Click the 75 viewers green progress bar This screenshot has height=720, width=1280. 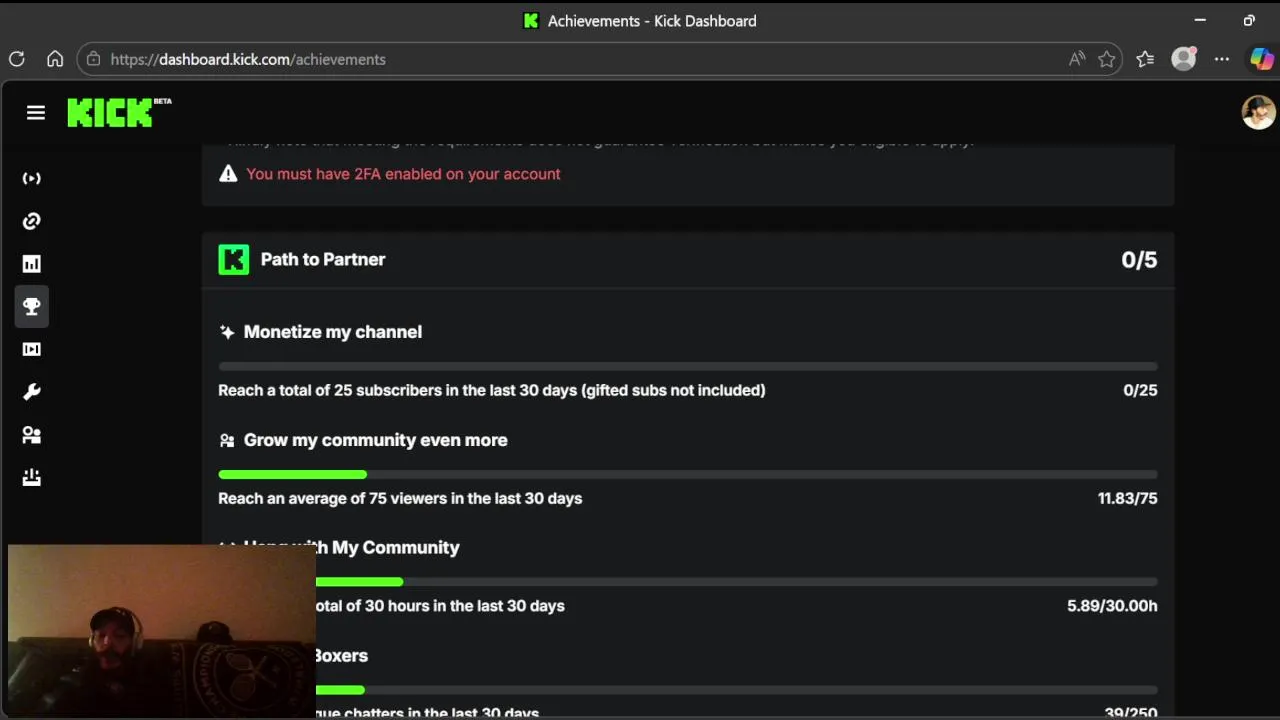293,474
